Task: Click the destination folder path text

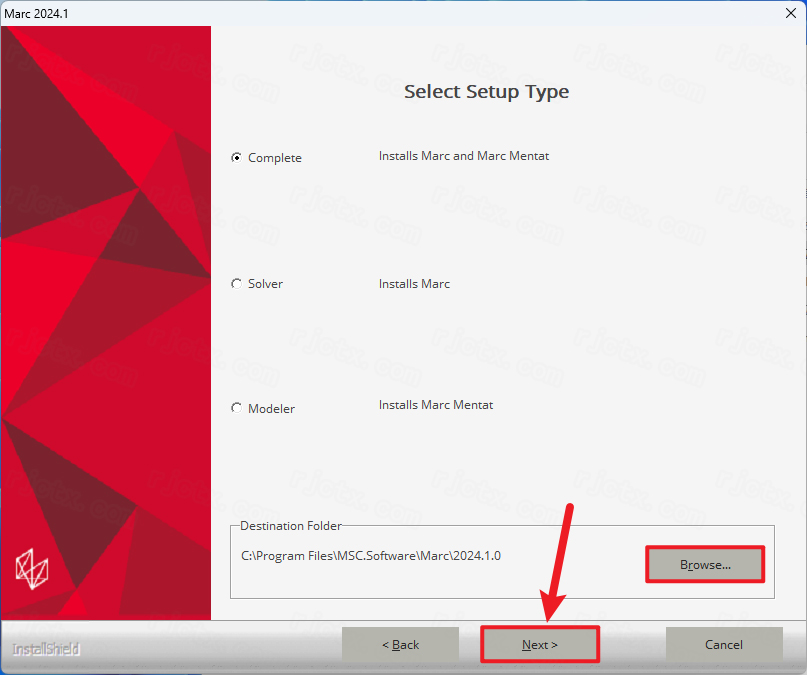Action: click(x=371, y=556)
